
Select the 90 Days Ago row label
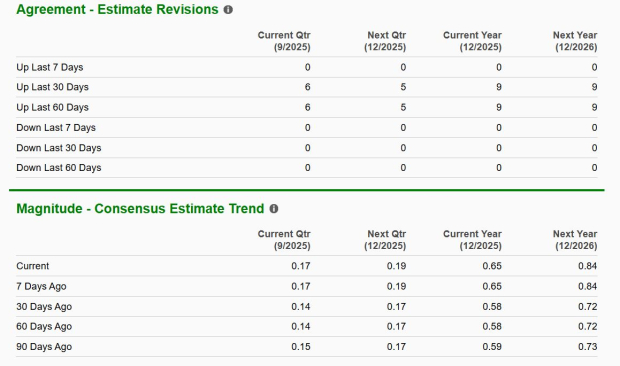tap(44, 347)
